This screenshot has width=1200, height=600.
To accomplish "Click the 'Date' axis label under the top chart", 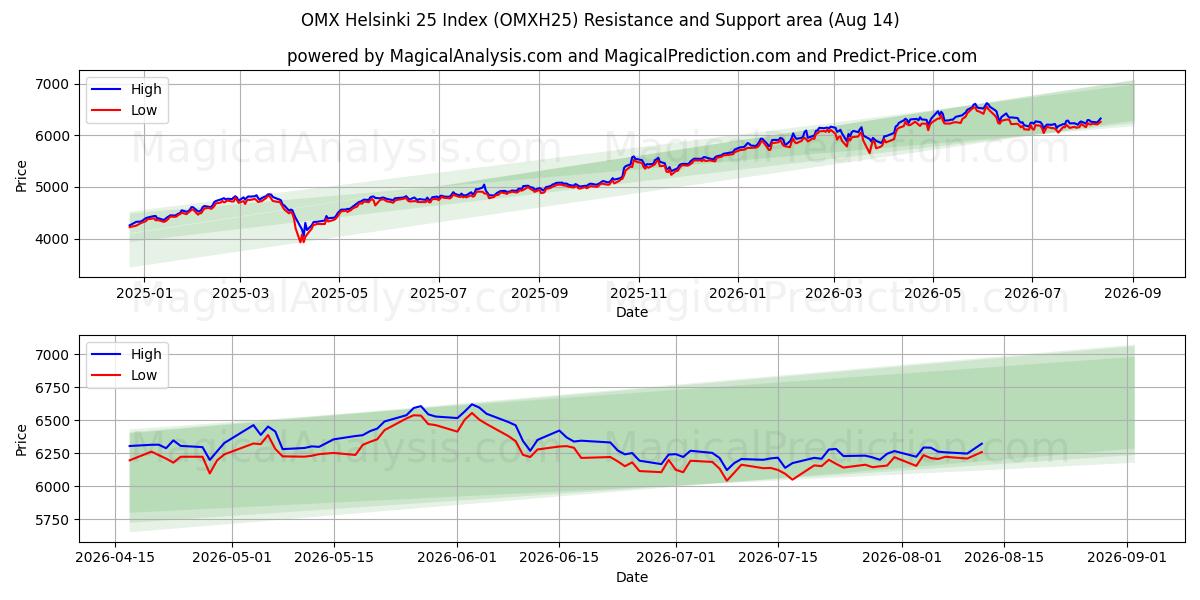I will coord(632,312).
